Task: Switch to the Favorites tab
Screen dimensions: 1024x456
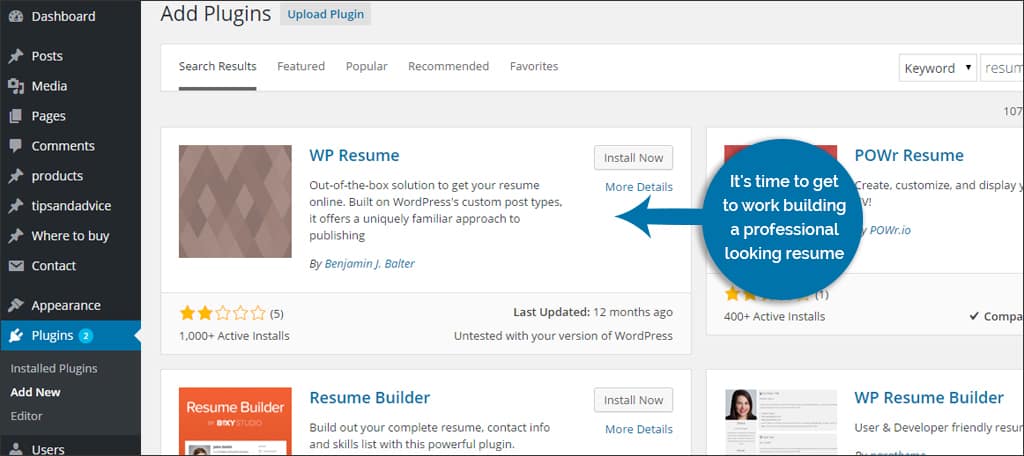Action: point(534,67)
